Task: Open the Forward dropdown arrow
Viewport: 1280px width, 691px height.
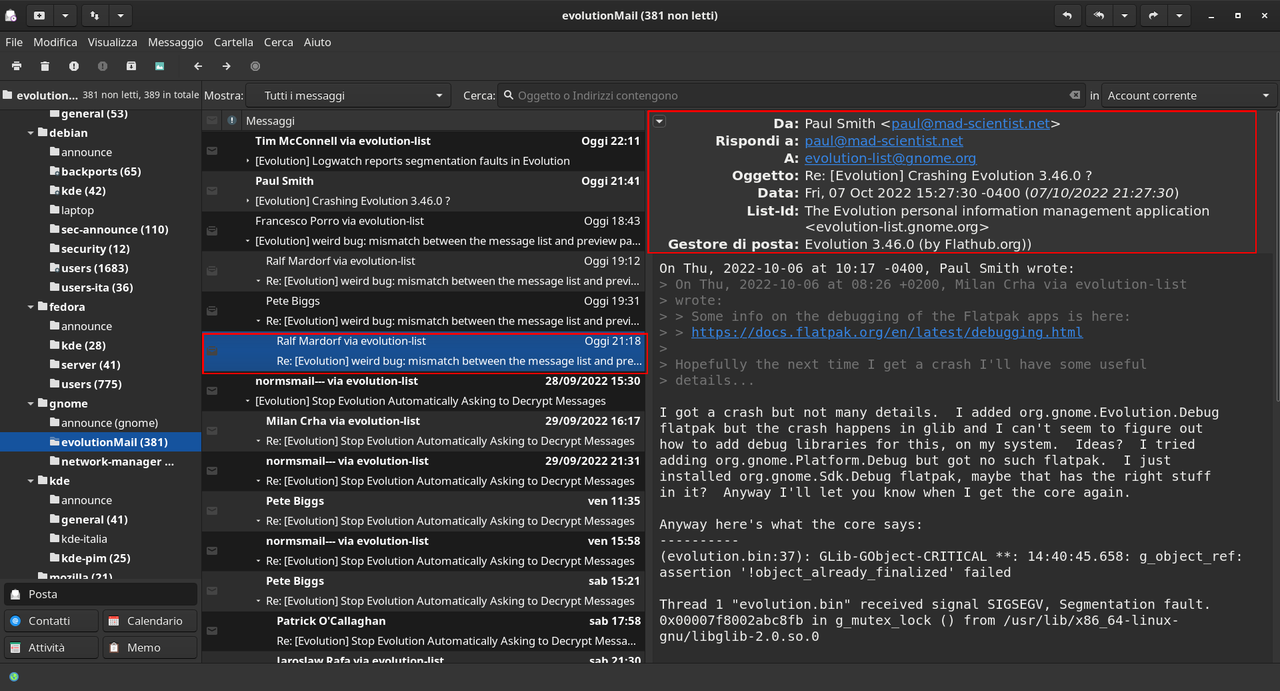Action: tap(1179, 15)
